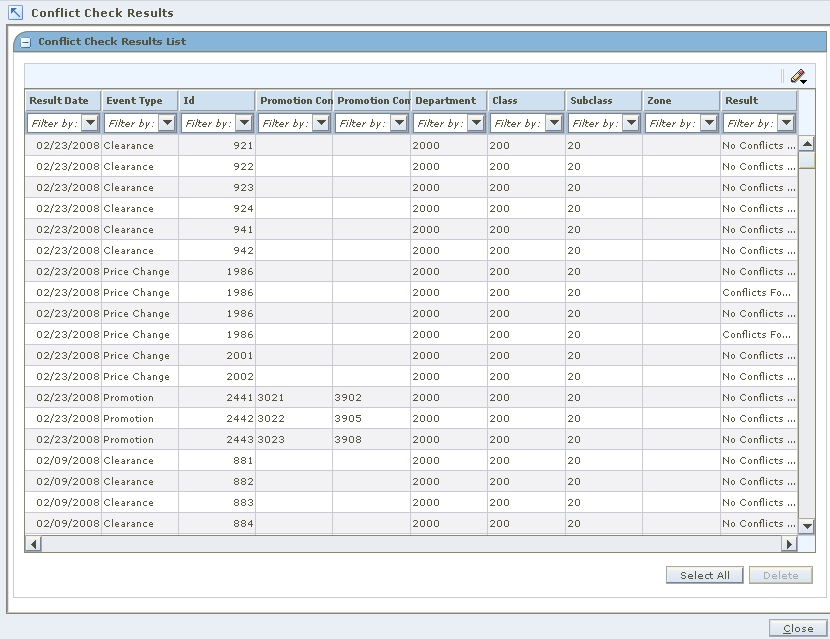This screenshot has height=639, width=830.
Task: Sort by Subclass column header
Action: (x=603, y=101)
